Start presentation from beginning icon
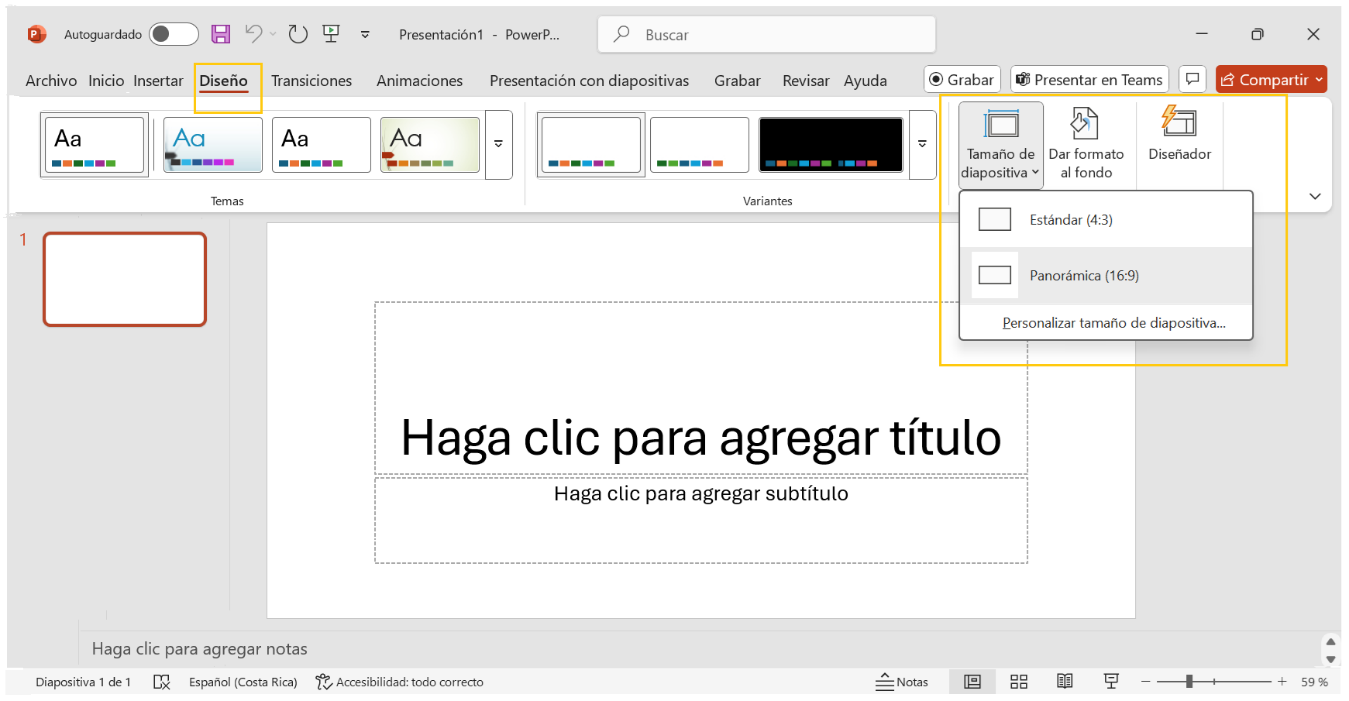Viewport: 1349px width, 701px height. (x=331, y=34)
